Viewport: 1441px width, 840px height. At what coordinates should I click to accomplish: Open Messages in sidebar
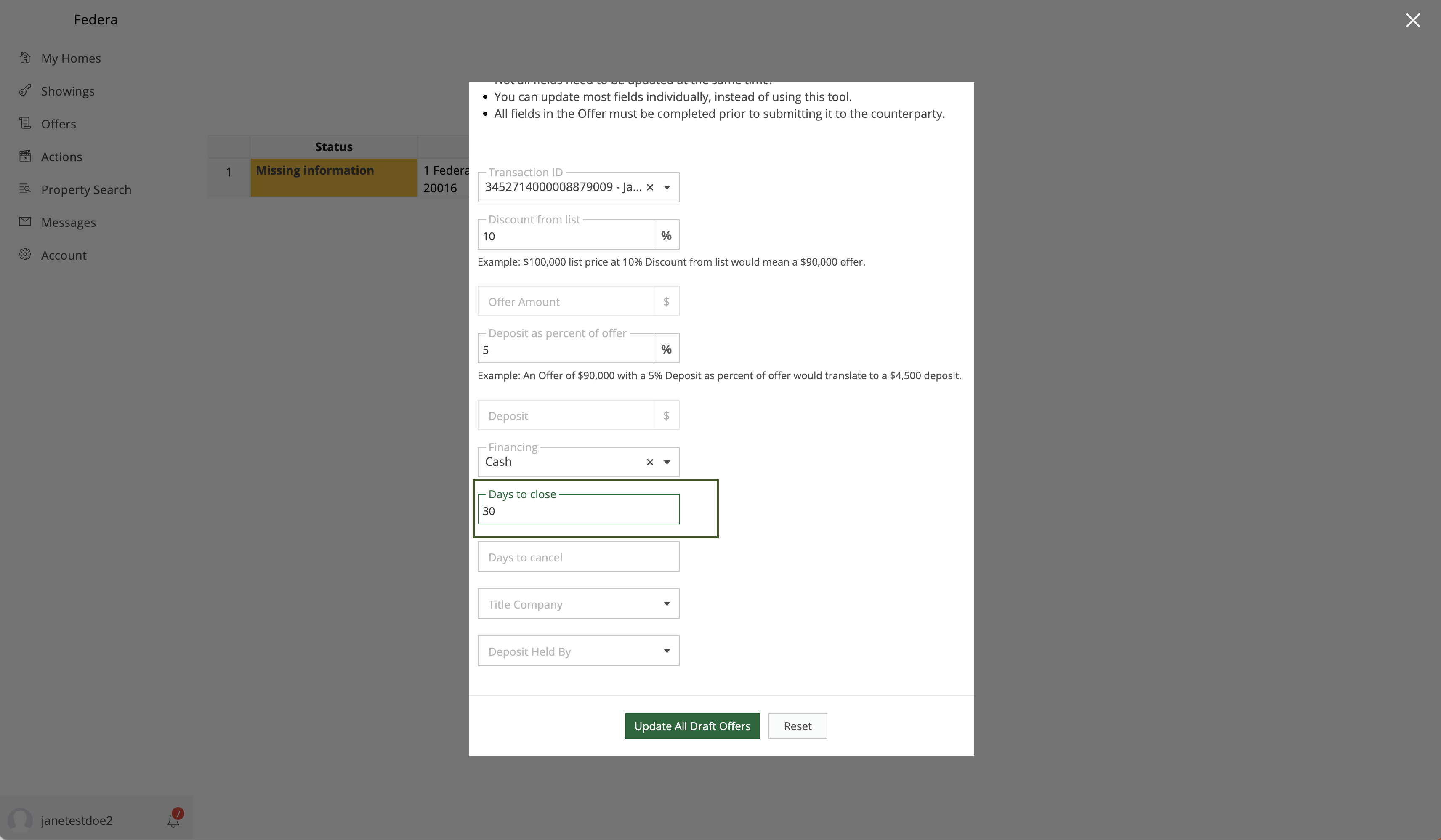pyautogui.click(x=69, y=223)
